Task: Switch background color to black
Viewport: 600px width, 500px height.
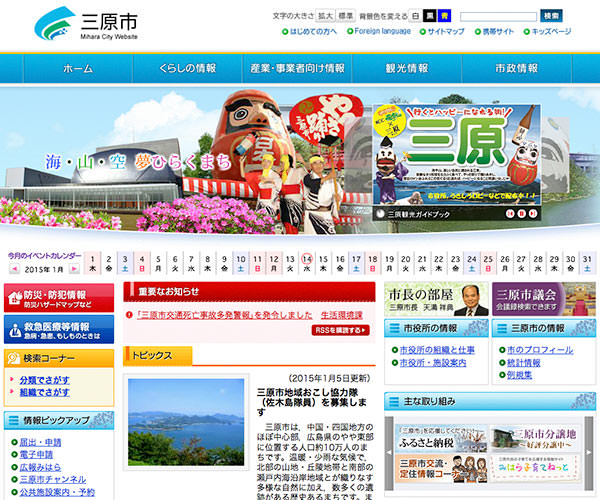Action: [x=430, y=16]
